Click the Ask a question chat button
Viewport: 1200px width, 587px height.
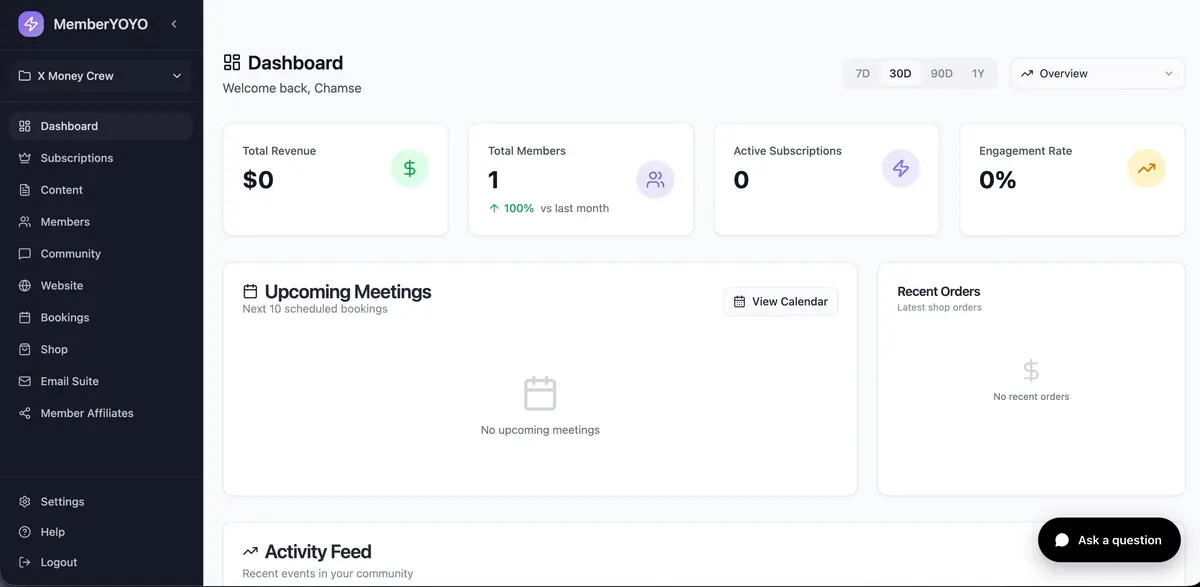(x=1109, y=539)
